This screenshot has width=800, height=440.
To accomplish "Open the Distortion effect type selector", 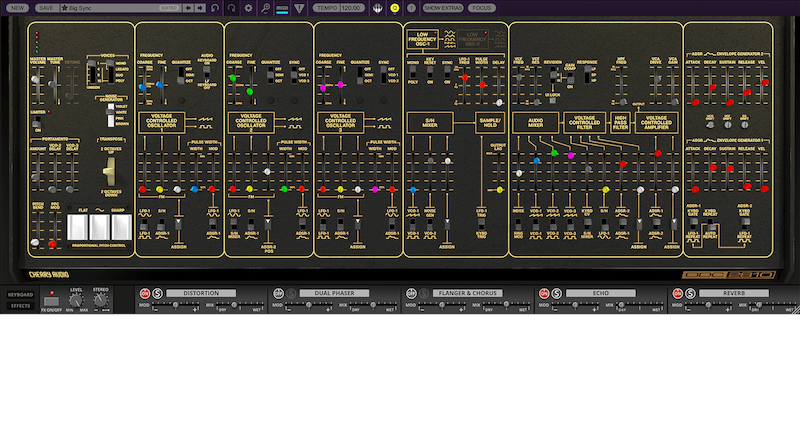I will 201,293.
